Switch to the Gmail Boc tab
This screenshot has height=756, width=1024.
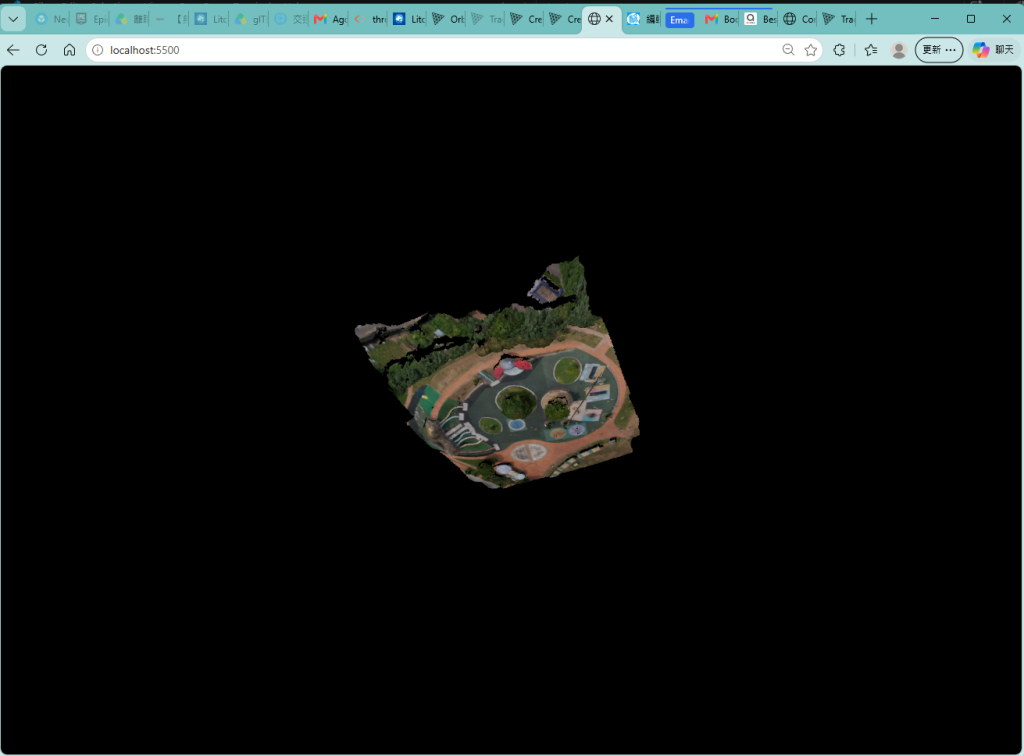click(721, 19)
